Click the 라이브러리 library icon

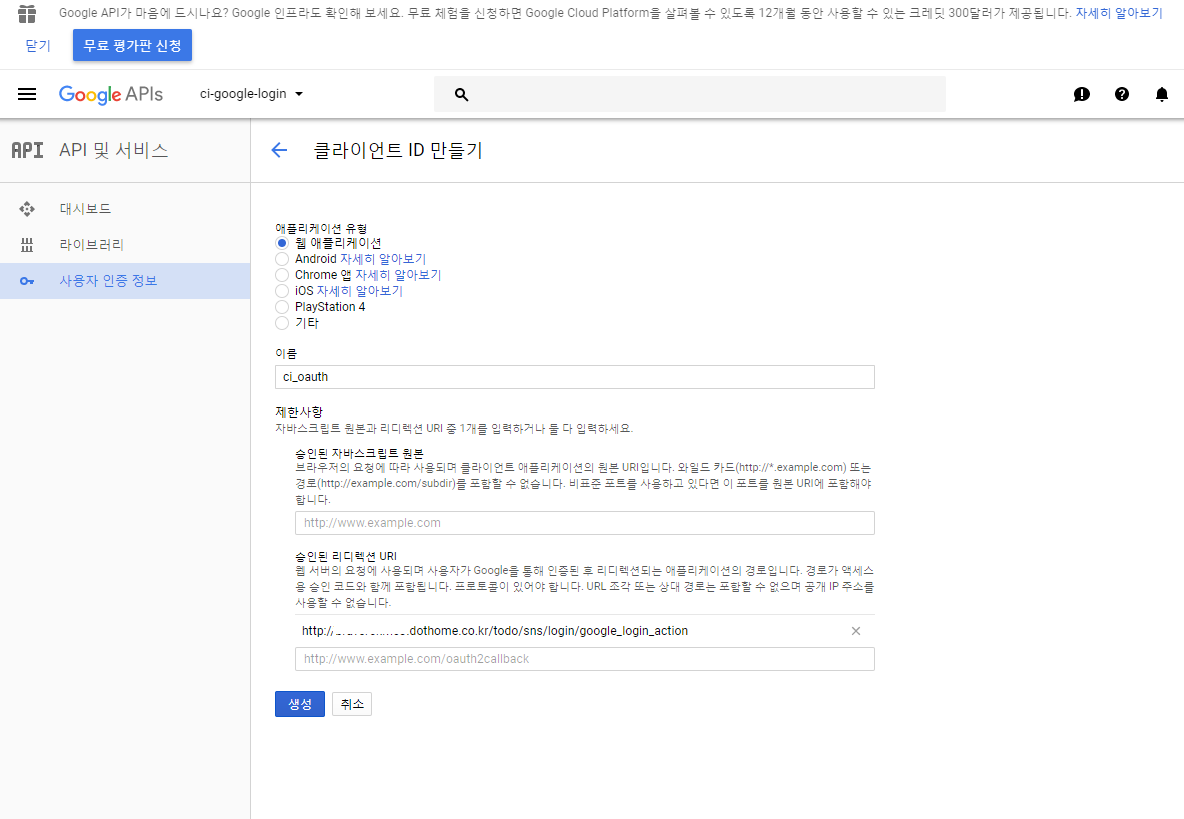(x=27, y=245)
